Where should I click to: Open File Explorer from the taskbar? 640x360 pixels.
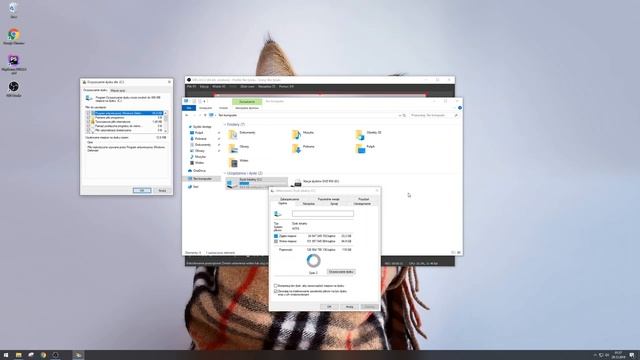point(18,355)
